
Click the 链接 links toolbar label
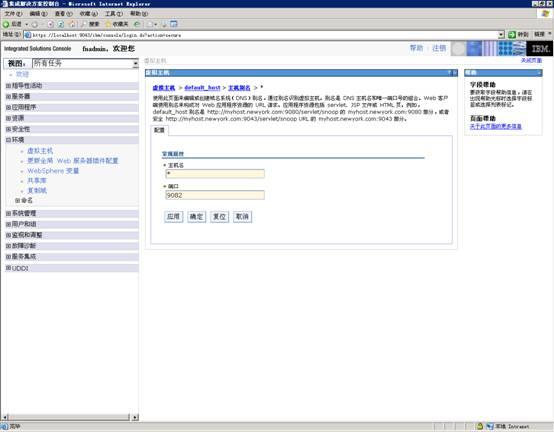tap(539, 34)
